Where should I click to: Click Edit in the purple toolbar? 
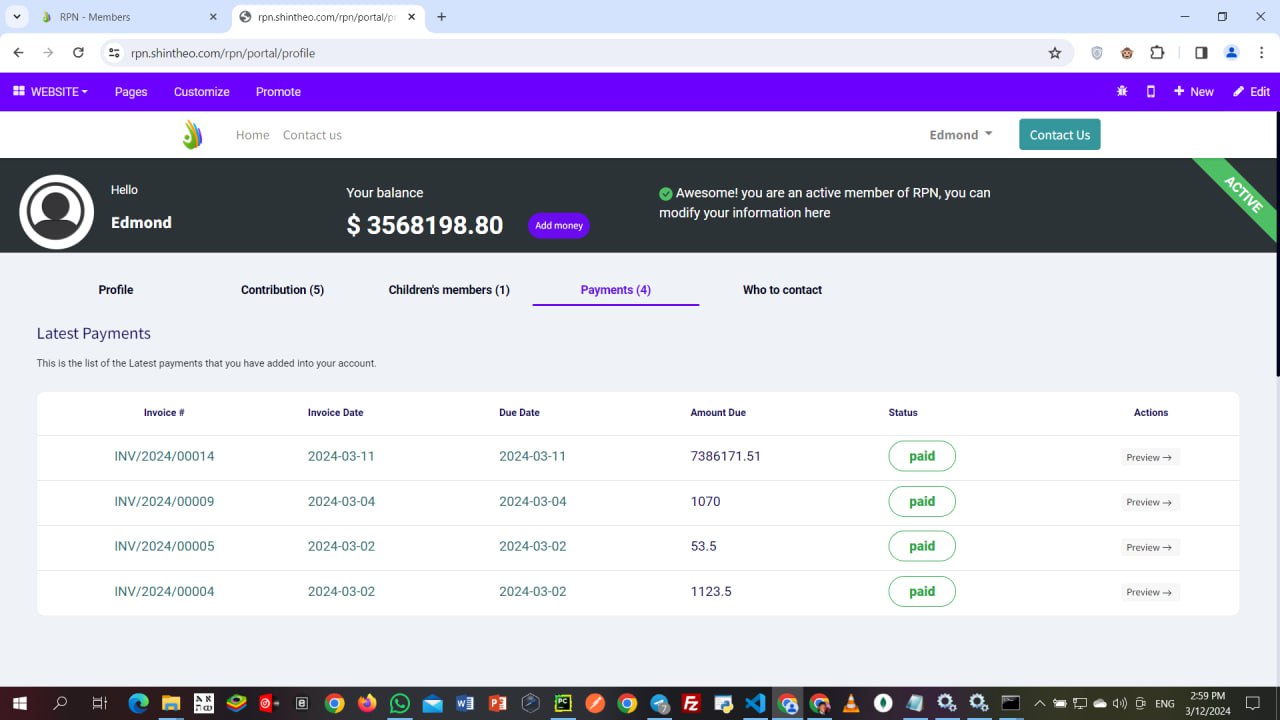click(1251, 91)
